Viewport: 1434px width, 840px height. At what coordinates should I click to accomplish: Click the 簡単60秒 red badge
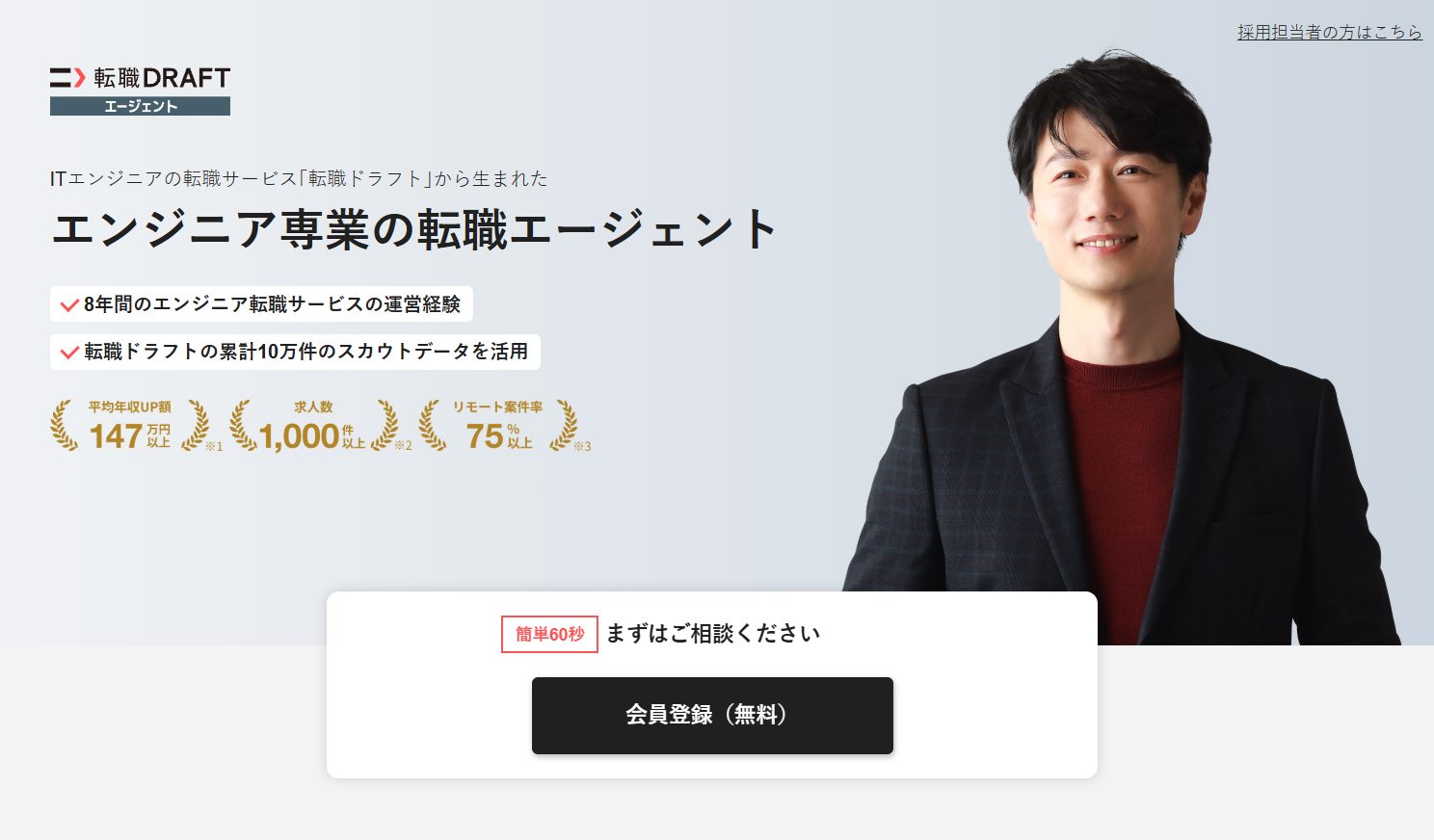(x=549, y=634)
